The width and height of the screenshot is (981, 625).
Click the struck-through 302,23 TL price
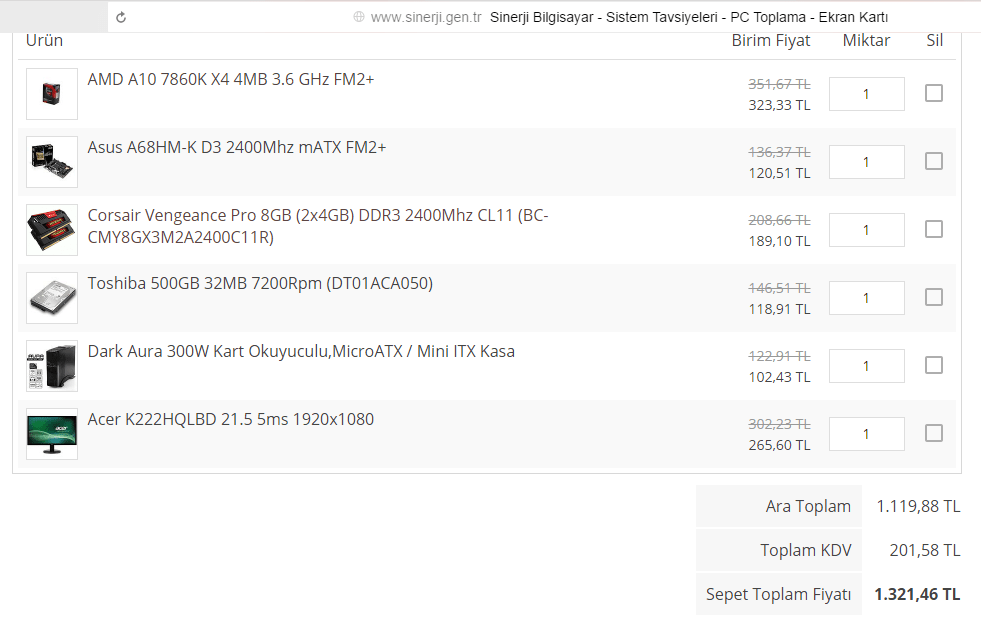(780, 424)
